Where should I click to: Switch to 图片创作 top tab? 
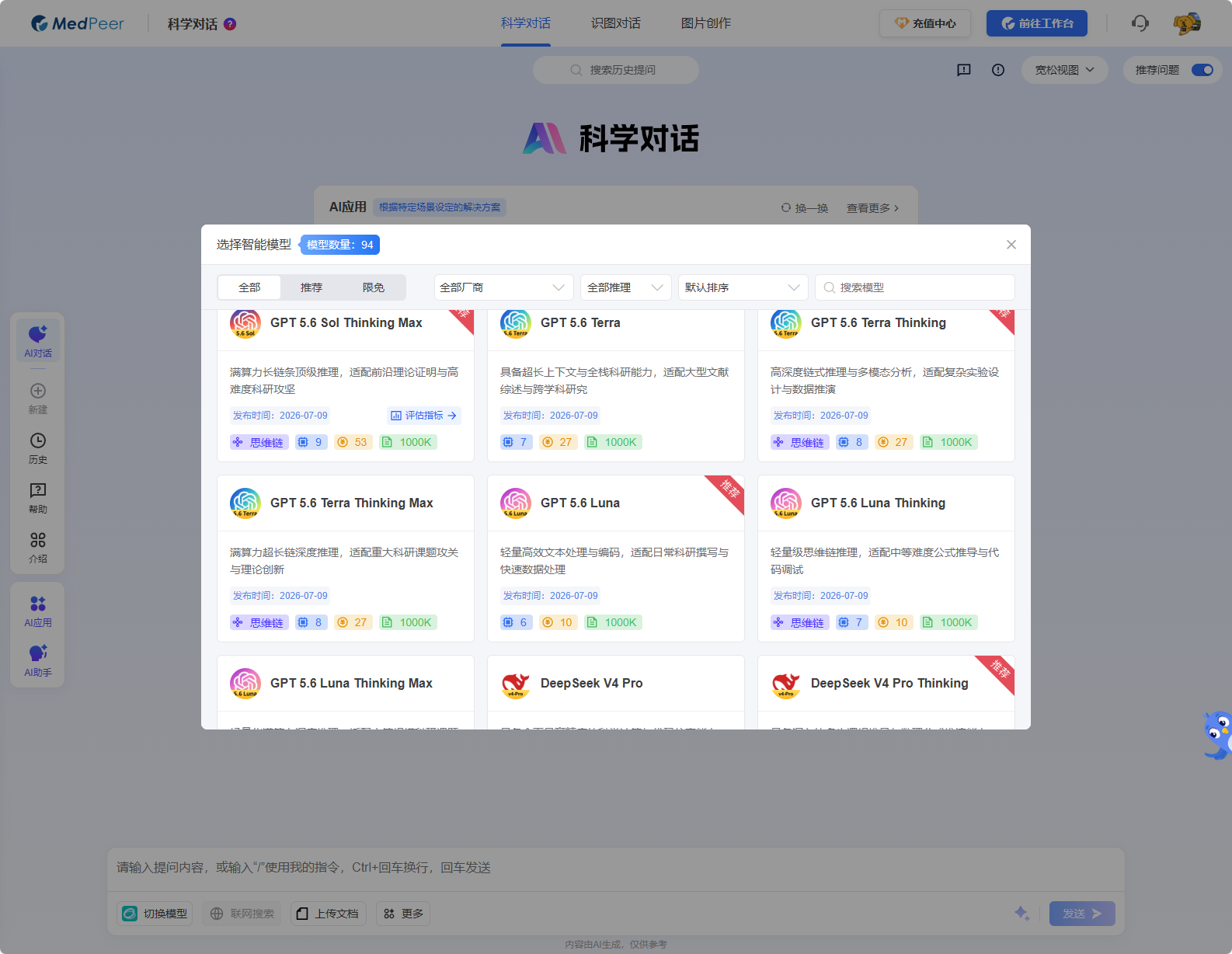[706, 23]
